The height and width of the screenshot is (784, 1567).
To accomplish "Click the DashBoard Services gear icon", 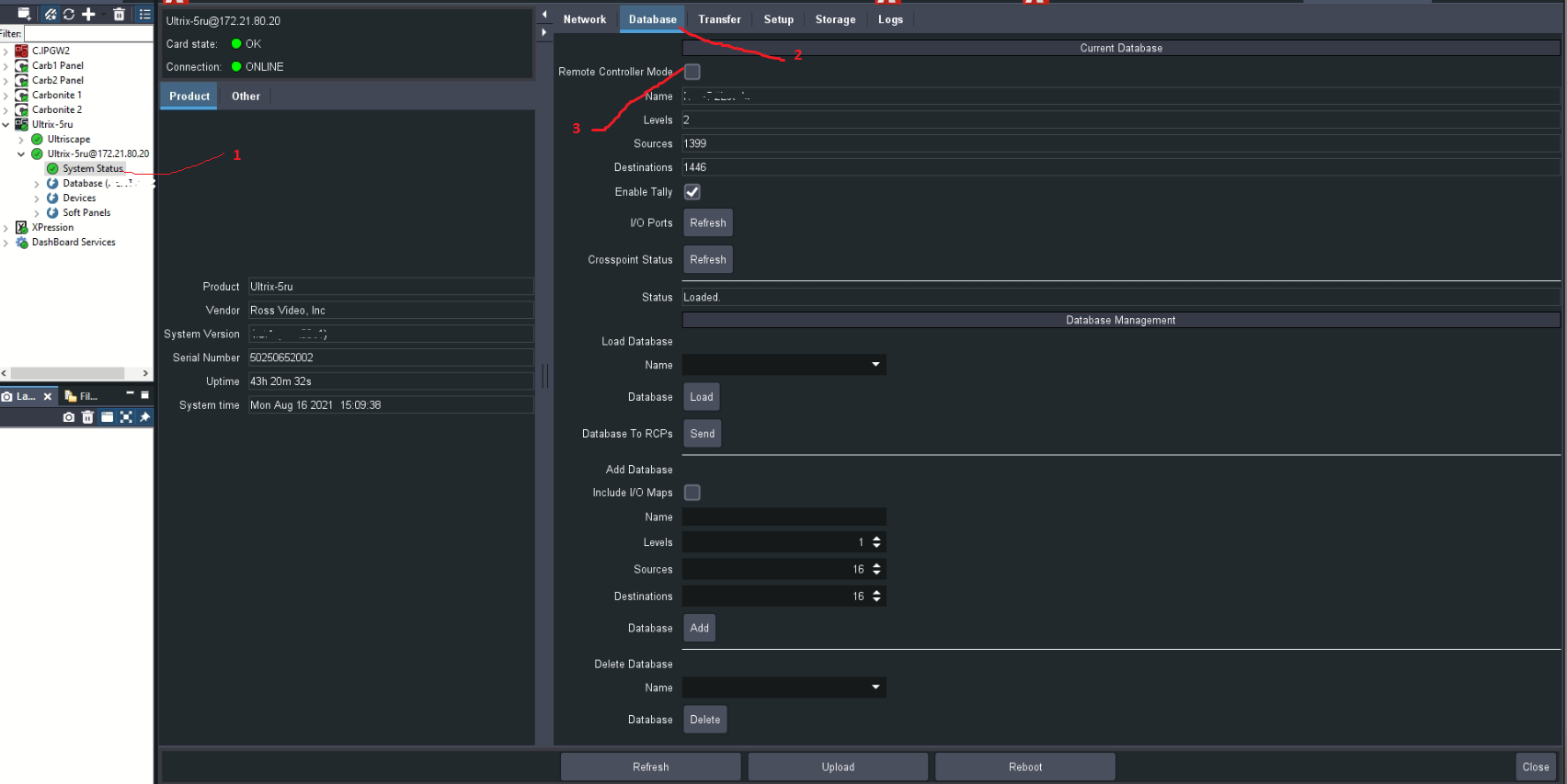I will pyautogui.click(x=21, y=242).
